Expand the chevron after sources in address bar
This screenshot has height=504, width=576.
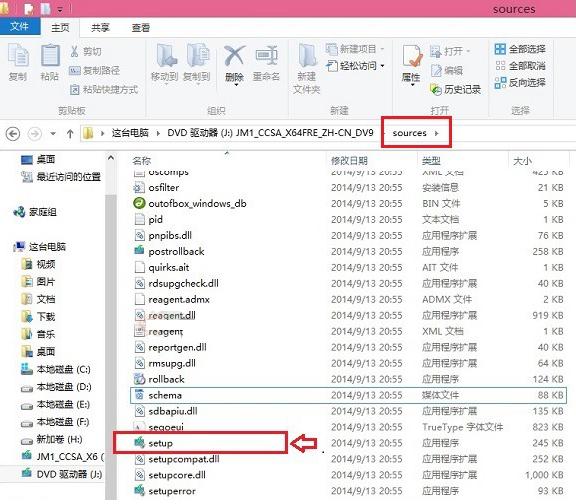[437, 133]
